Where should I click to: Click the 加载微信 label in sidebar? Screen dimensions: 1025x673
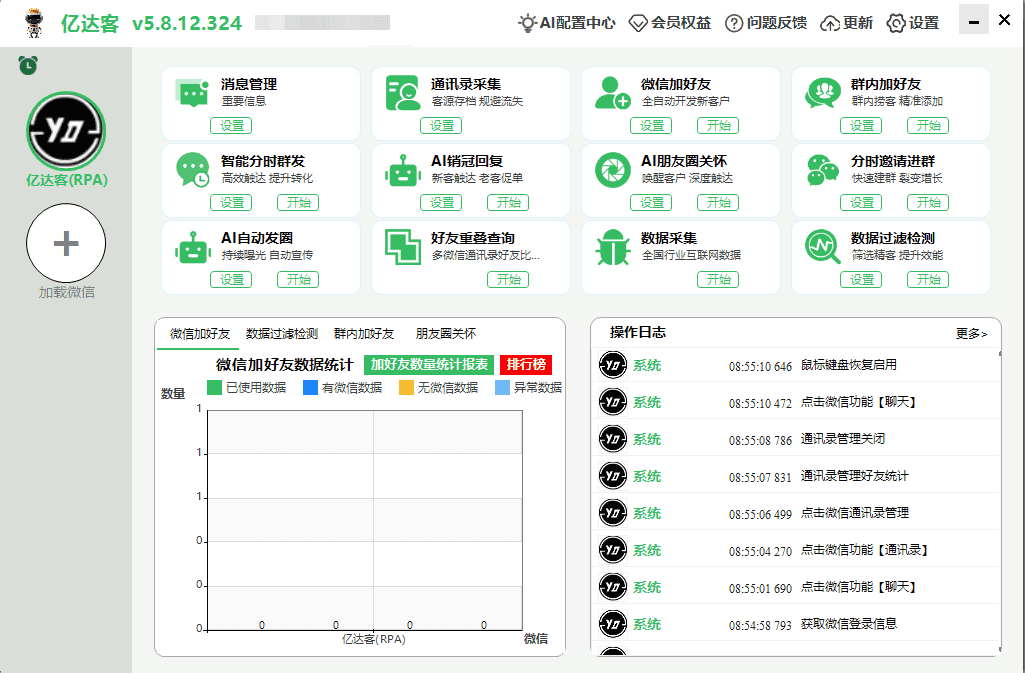point(67,293)
